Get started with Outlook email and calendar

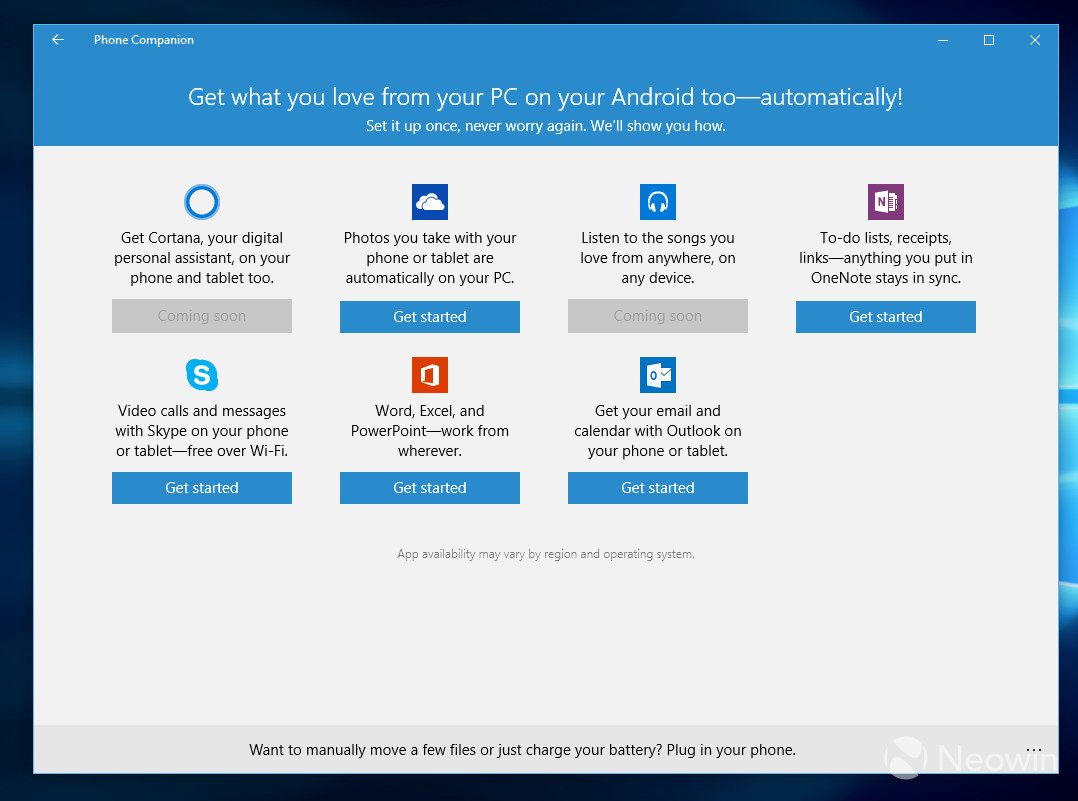coord(658,487)
